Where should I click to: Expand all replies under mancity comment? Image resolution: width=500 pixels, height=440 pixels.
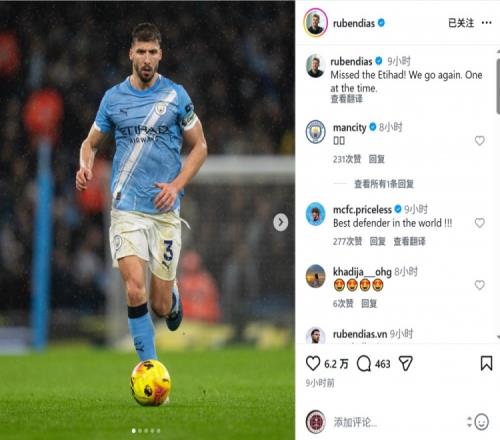pyautogui.click(x=384, y=184)
